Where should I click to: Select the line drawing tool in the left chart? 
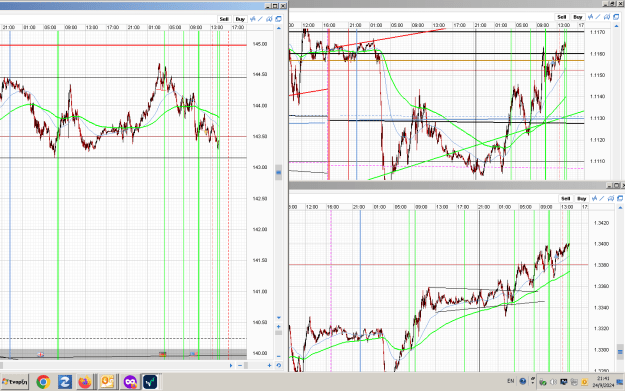[261, 19]
